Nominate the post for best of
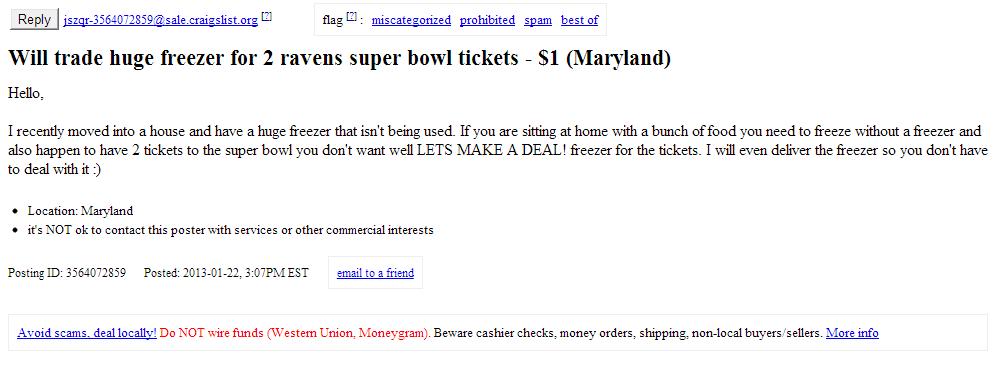Viewport: 1001px width, 369px height. pos(579,20)
